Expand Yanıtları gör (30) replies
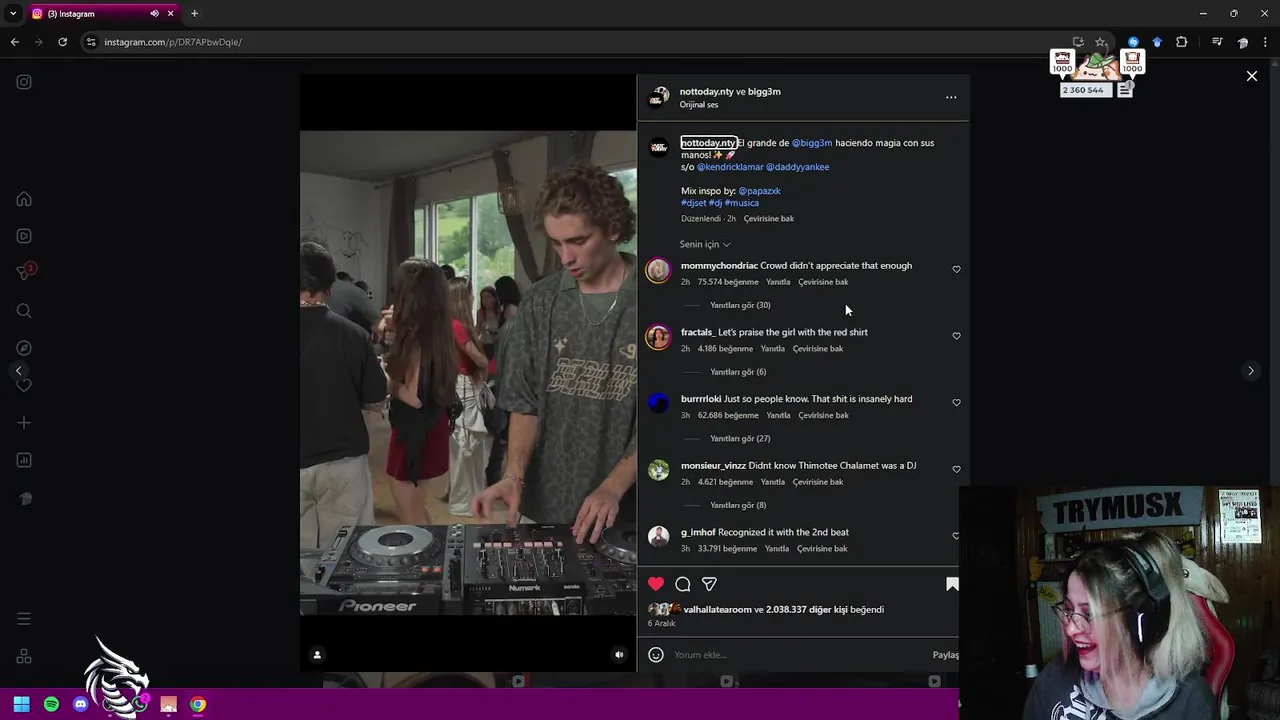Image resolution: width=1280 pixels, height=720 pixels. pyautogui.click(x=740, y=305)
